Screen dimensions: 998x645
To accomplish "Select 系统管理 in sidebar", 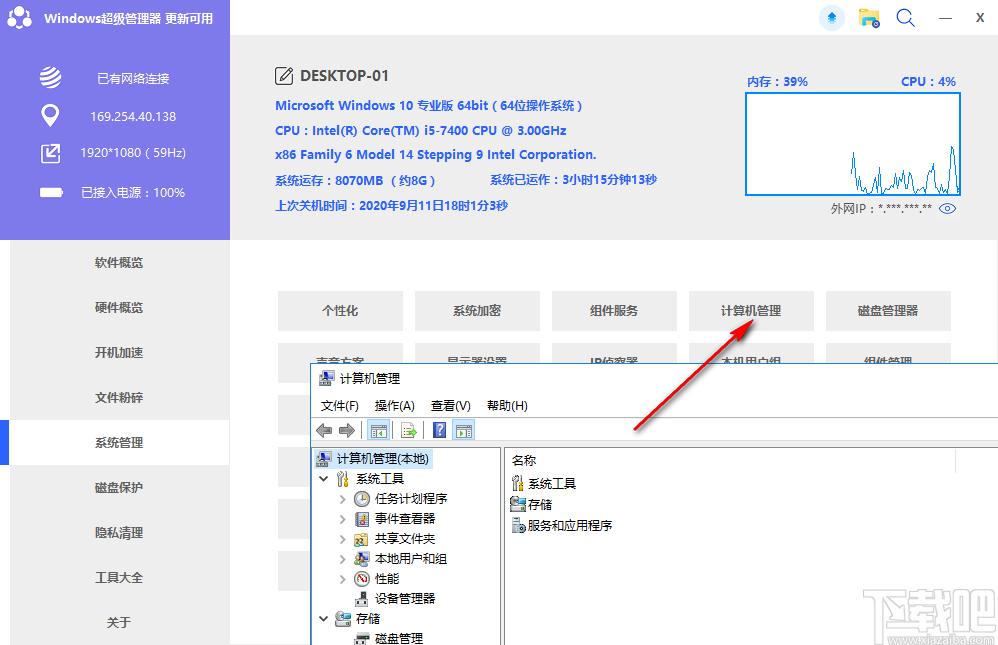I will [x=119, y=443].
